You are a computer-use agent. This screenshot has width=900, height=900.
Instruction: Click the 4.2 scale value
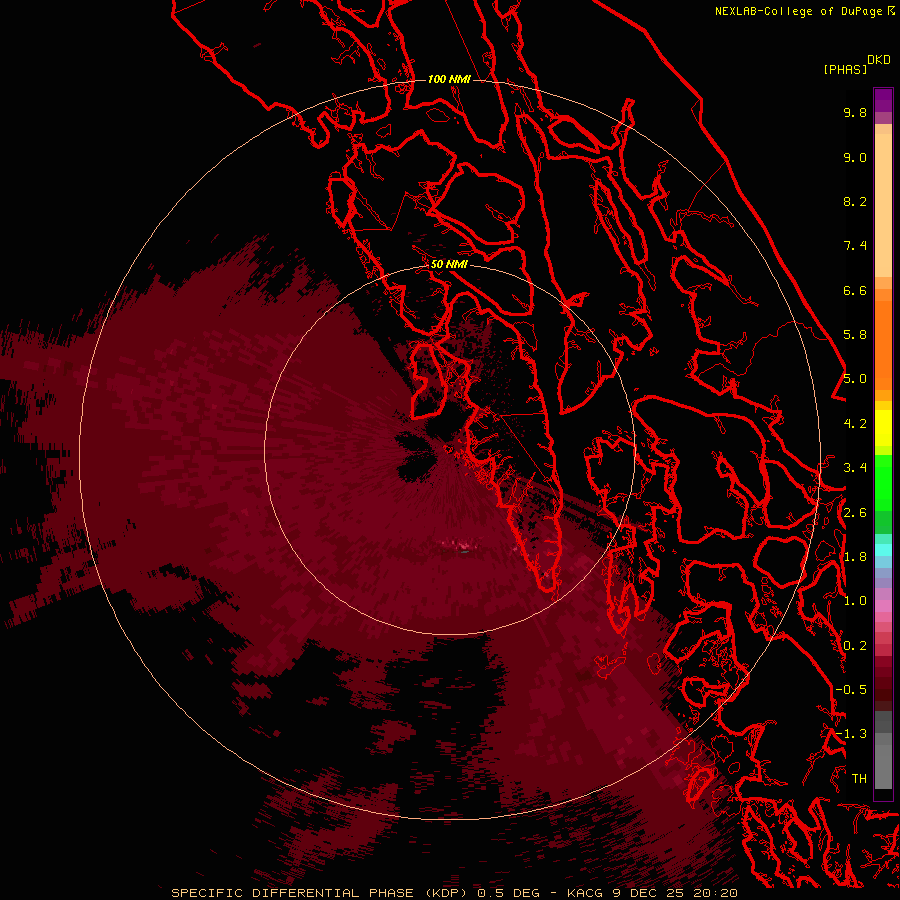coord(855,424)
